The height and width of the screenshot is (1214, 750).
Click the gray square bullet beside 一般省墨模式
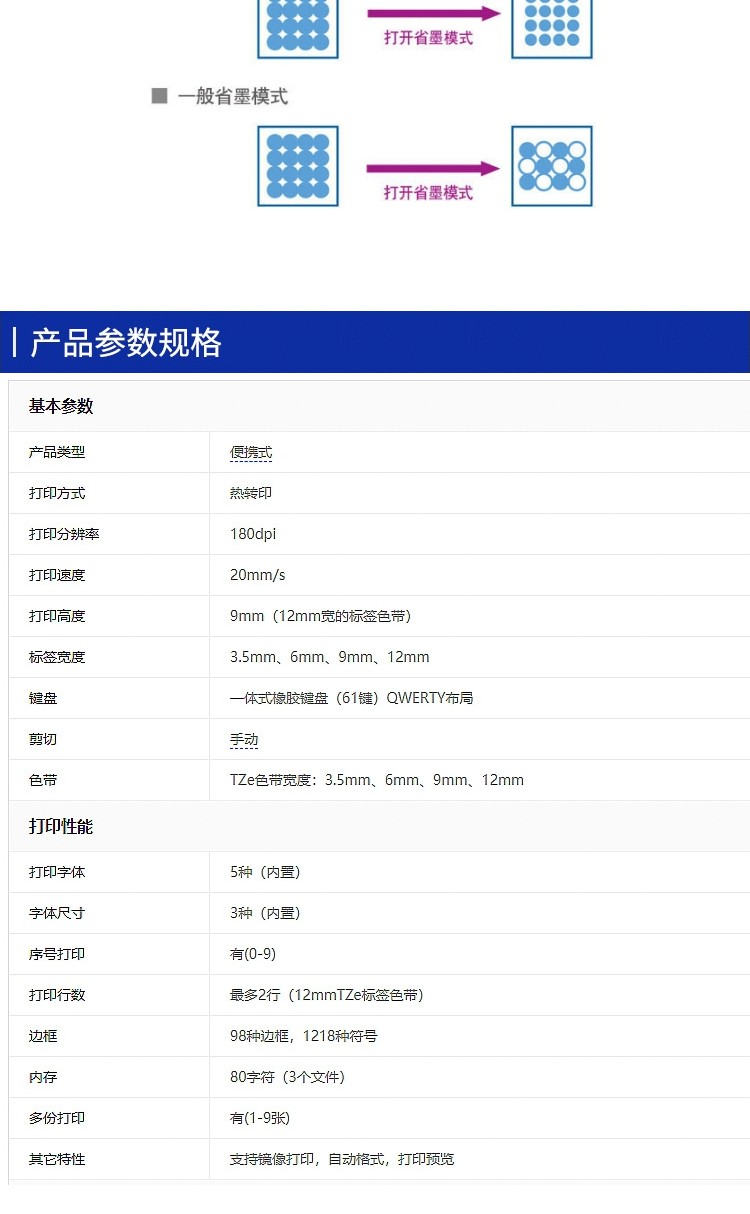point(159,96)
